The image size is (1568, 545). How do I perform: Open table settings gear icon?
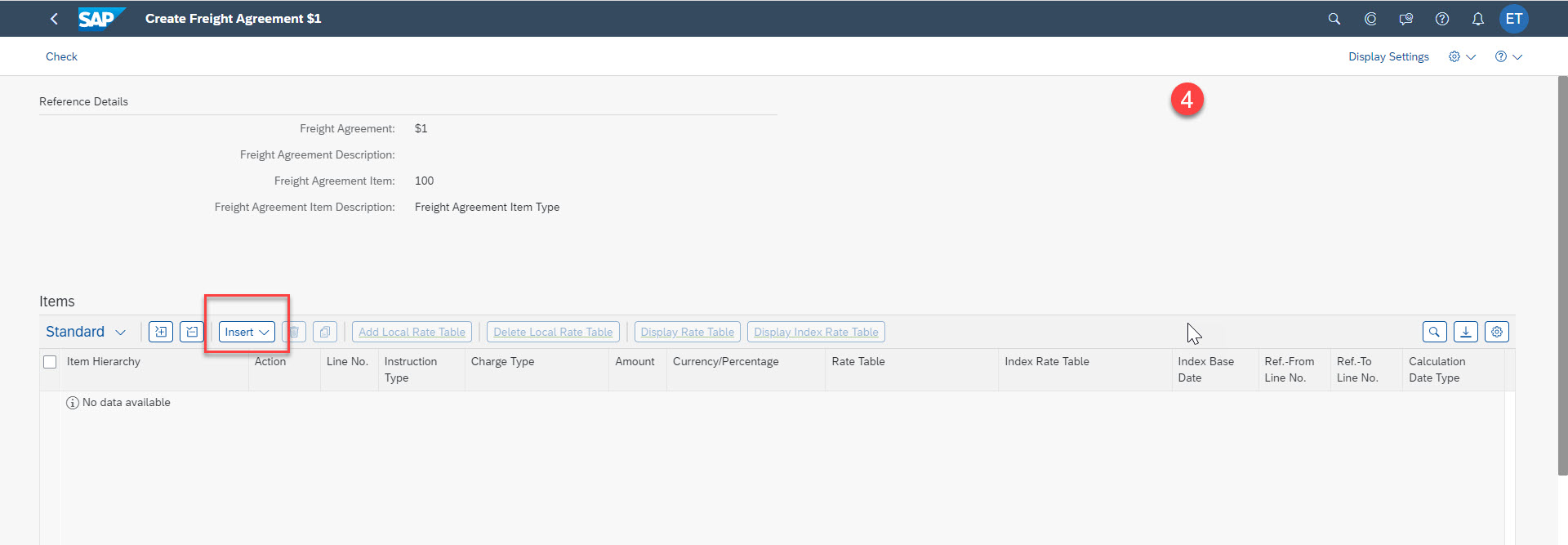click(1496, 332)
